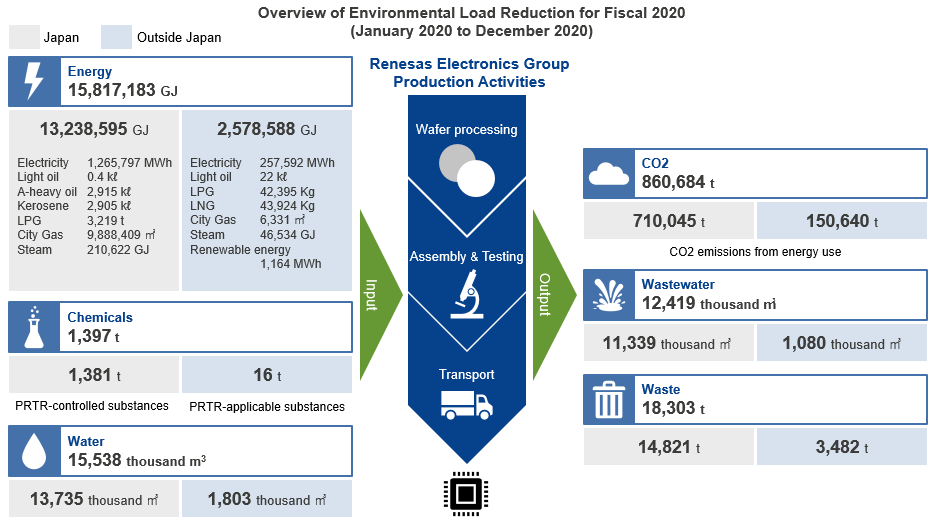This screenshot has height=522, width=936.
Task: Click the Transport truck icon
Action: coord(467,405)
